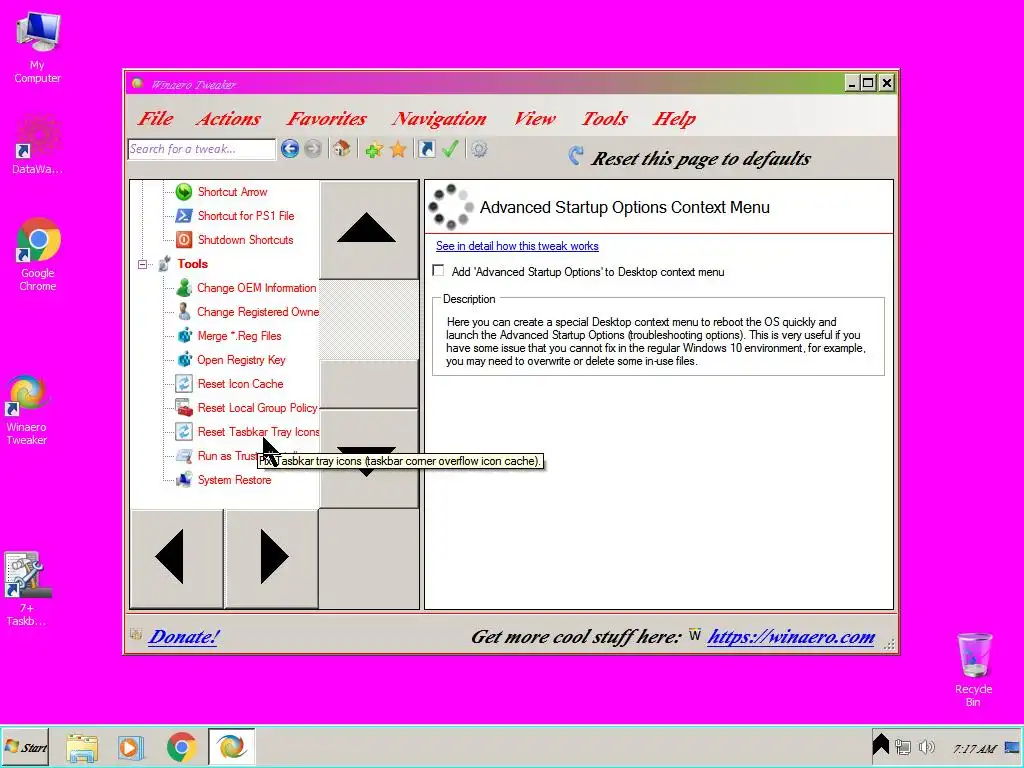Viewport: 1024px width, 768px height.
Task: Click the Donate! link
Action: (184, 637)
